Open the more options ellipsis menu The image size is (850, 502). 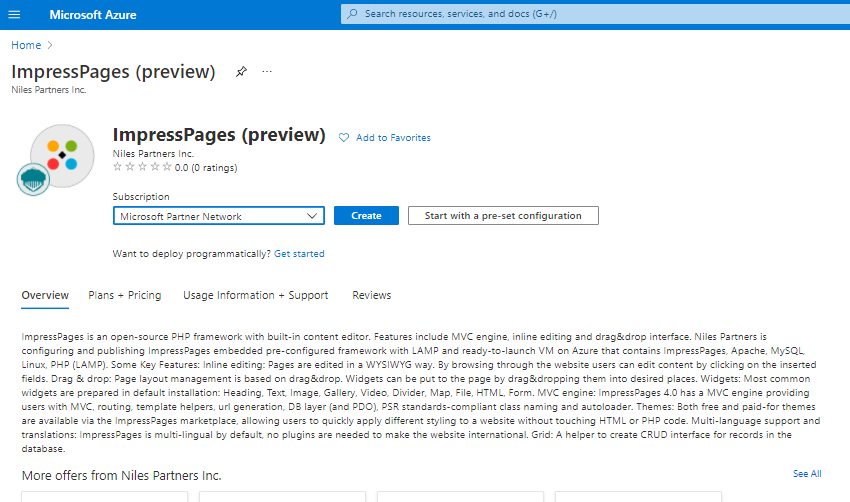(x=267, y=72)
